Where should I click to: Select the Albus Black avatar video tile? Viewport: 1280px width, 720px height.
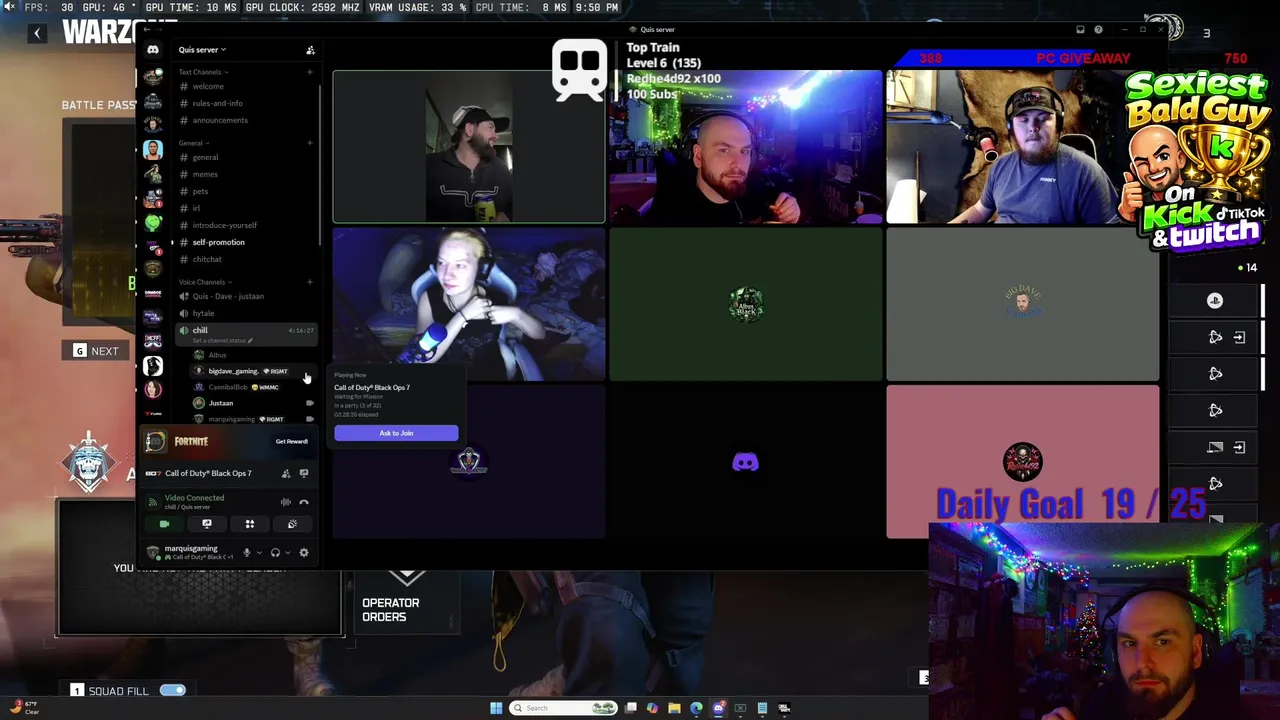pos(746,304)
